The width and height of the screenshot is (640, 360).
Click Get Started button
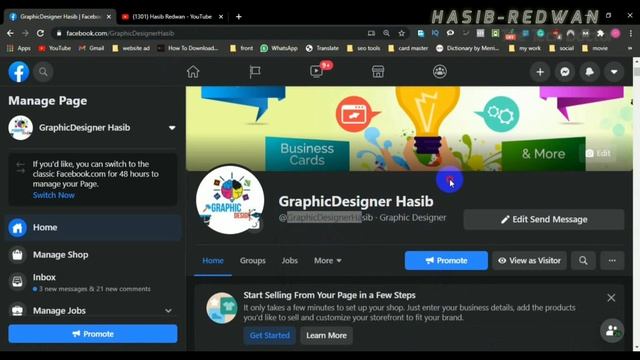pos(269,336)
